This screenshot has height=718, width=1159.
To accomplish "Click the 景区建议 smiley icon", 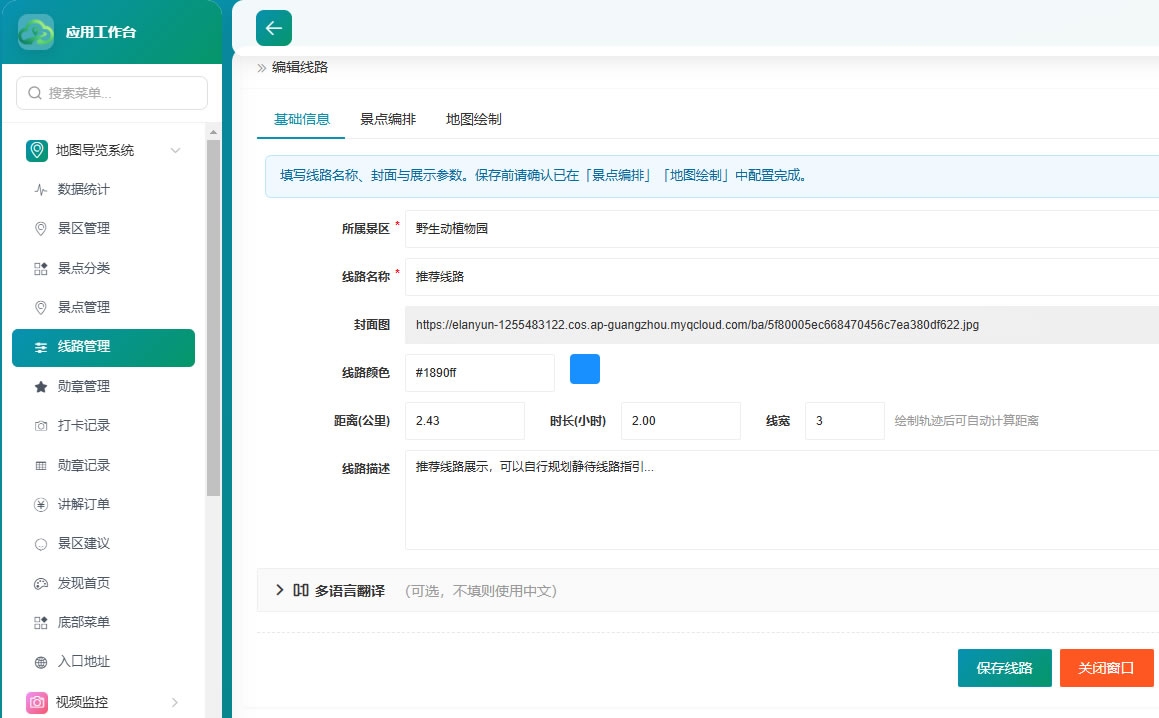I will click(41, 544).
